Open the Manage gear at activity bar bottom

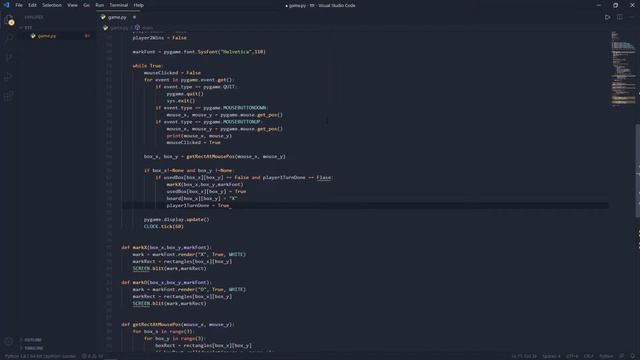[x=9, y=341]
